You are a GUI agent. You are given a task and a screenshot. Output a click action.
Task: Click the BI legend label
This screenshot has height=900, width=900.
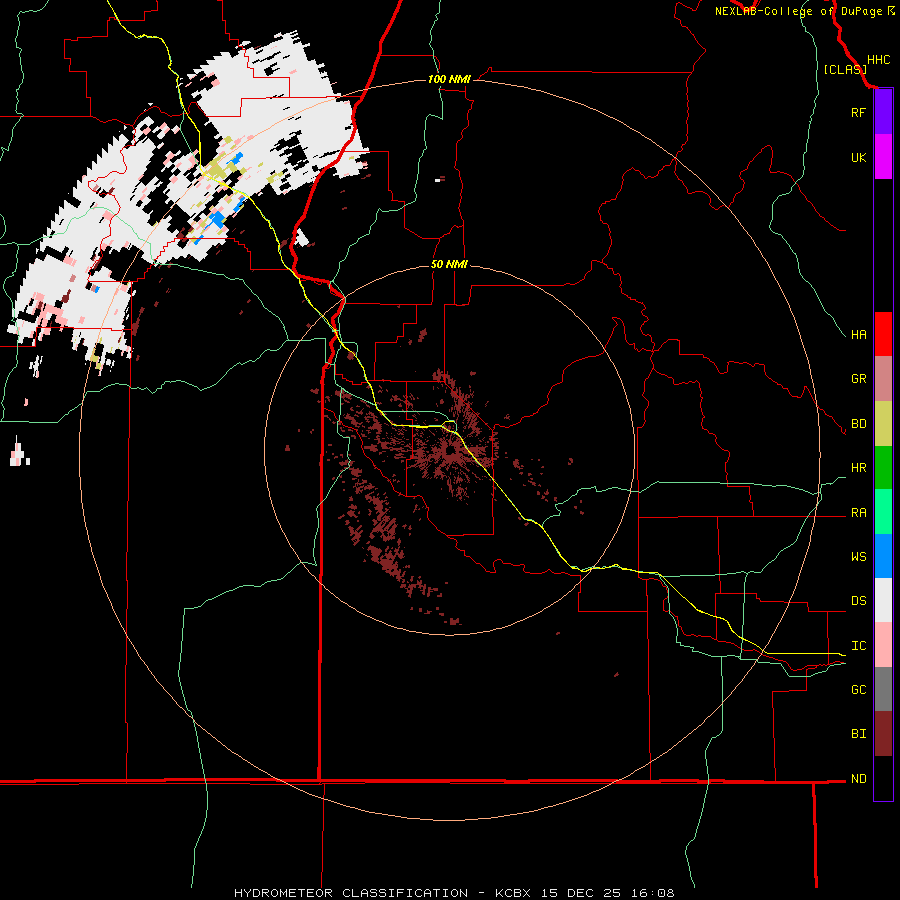click(858, 734)
